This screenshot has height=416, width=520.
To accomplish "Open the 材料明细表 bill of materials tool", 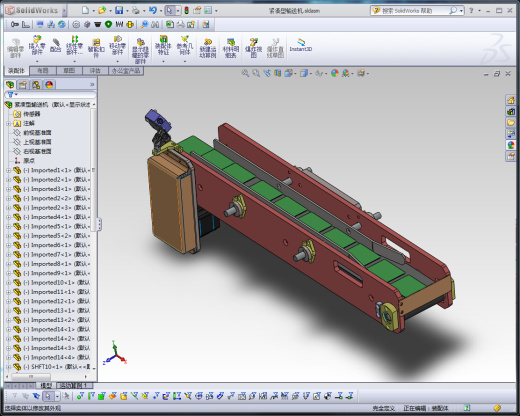I will [231, 48].
